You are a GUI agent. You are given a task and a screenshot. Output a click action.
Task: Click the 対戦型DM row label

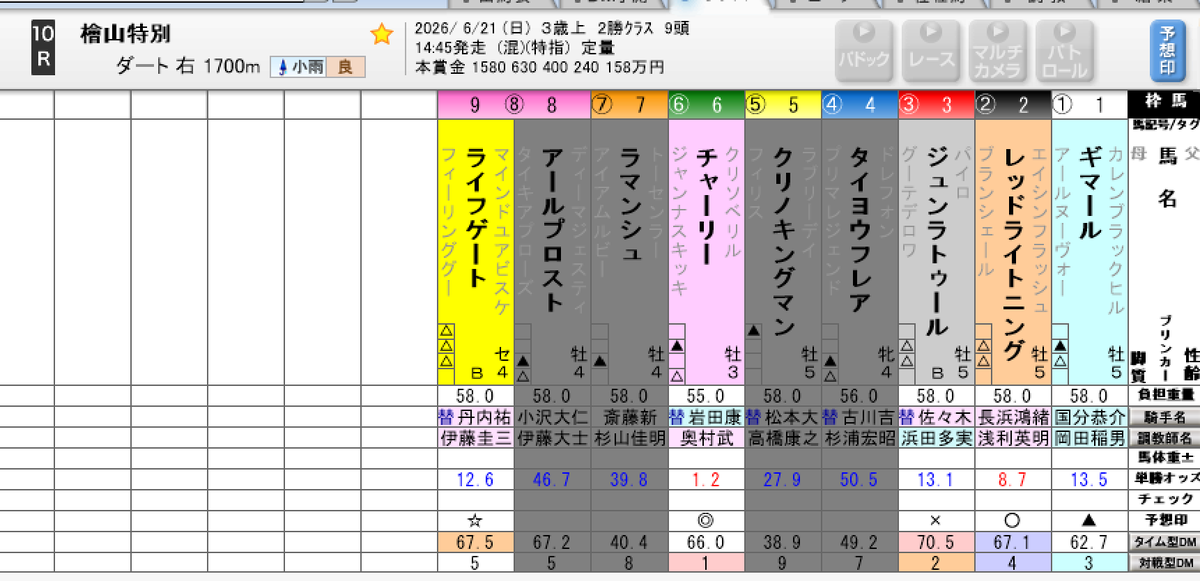[x=1164, y=562]
